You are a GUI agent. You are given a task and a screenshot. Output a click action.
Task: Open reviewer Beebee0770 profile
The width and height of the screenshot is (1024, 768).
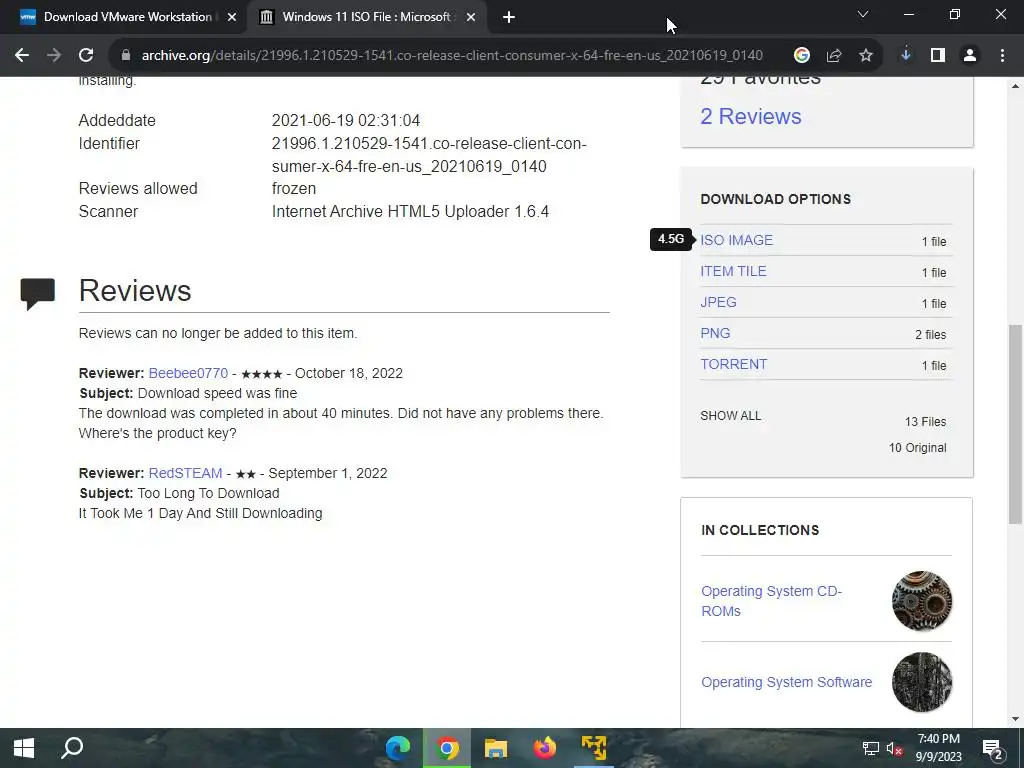[x=188, y=374]
